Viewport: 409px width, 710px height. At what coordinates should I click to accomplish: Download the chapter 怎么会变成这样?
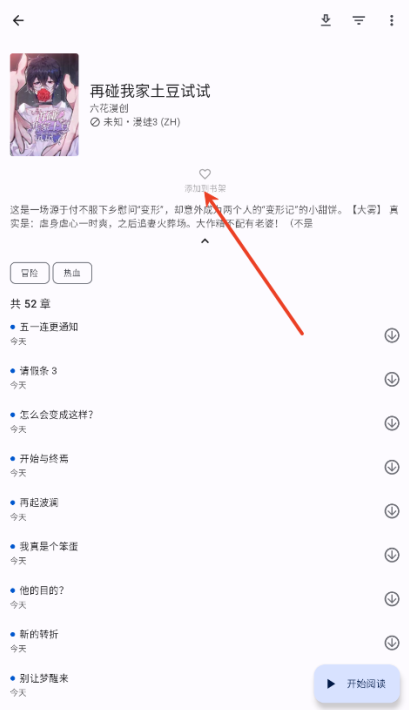pyautogui.click(x=392, y=423)
